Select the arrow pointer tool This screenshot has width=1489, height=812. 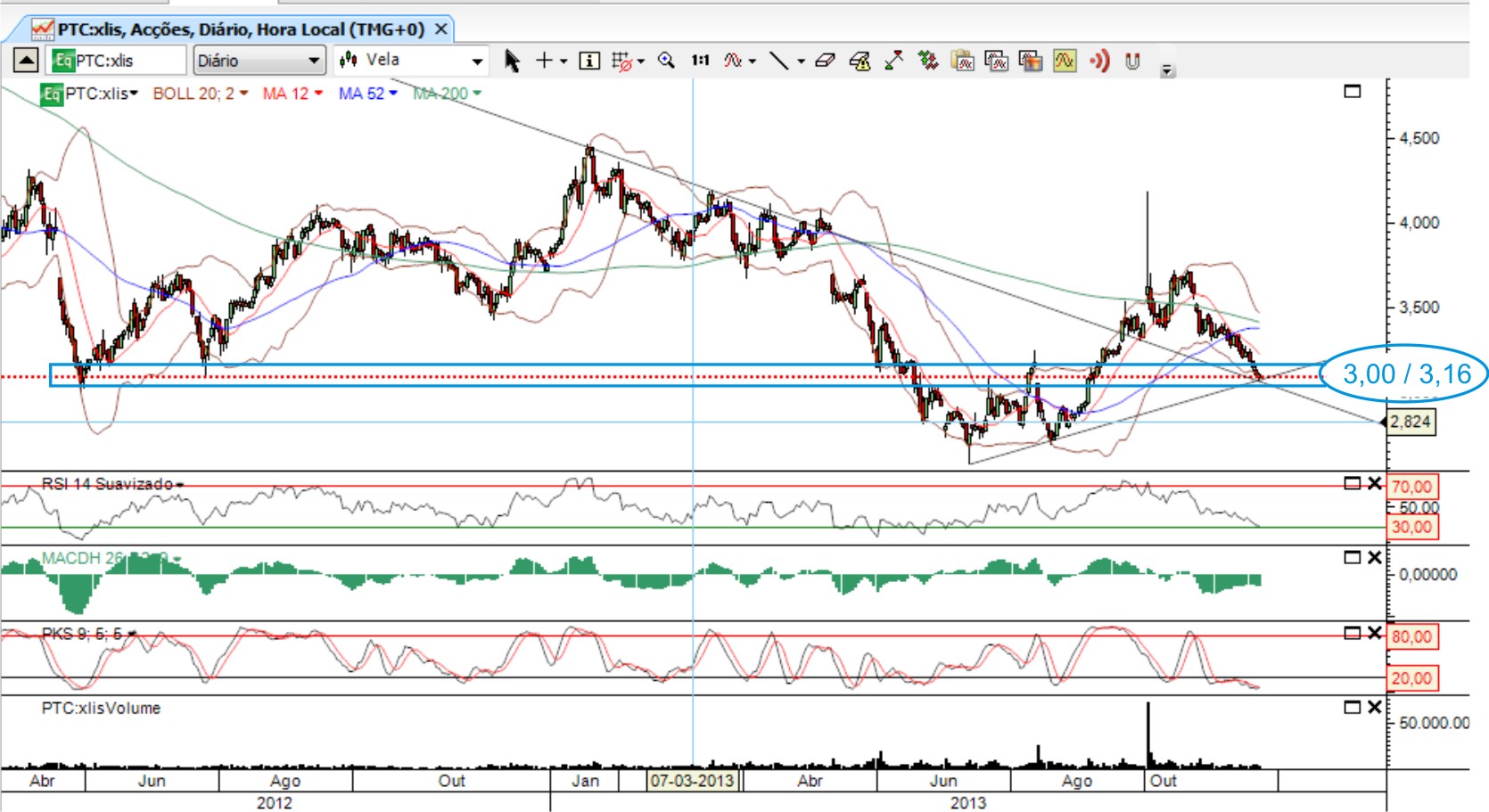(511, 61)
